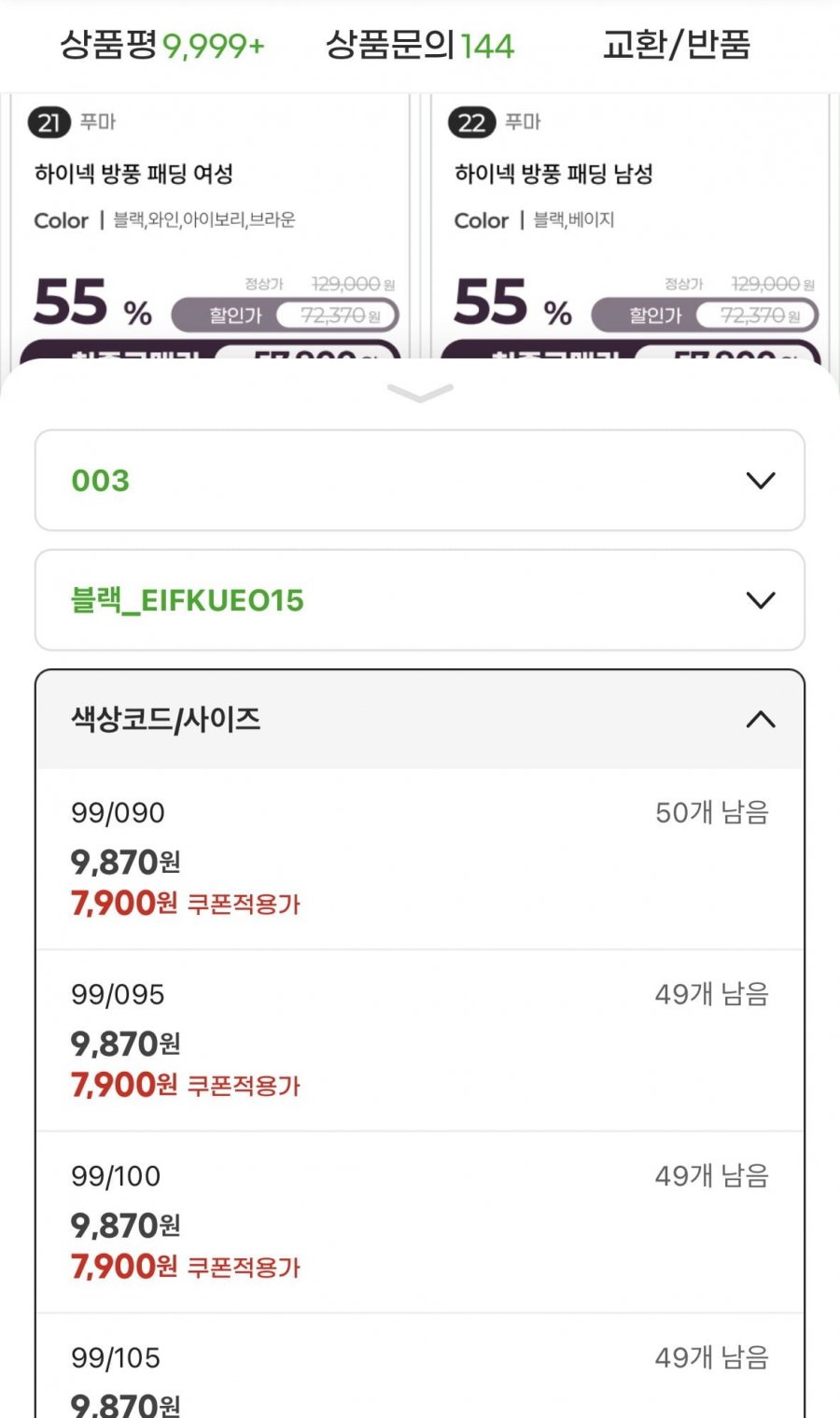Screen dimensions: 840x1418
Task: Click the number 21 badge icon
Action: [x=49, y=122]
